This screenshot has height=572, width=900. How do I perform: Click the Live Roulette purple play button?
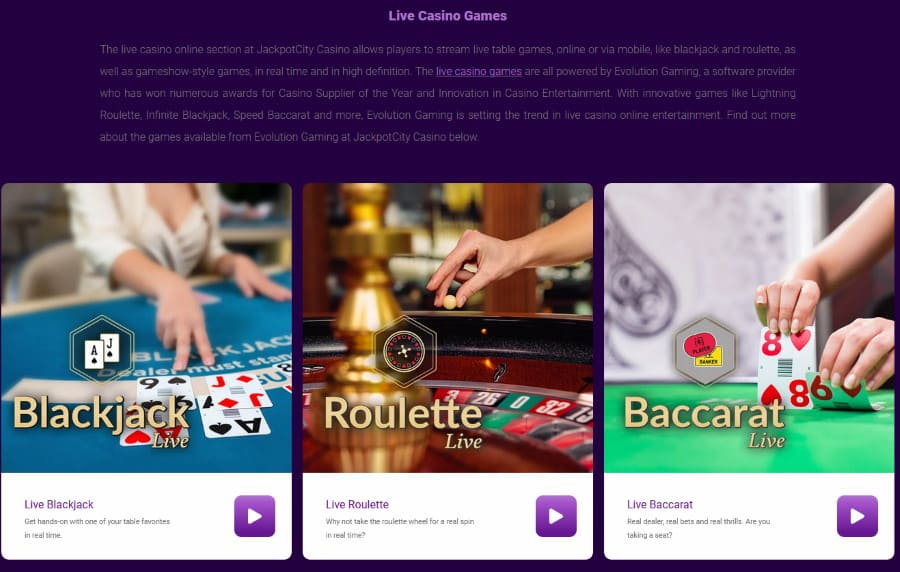tap(556, 516)
